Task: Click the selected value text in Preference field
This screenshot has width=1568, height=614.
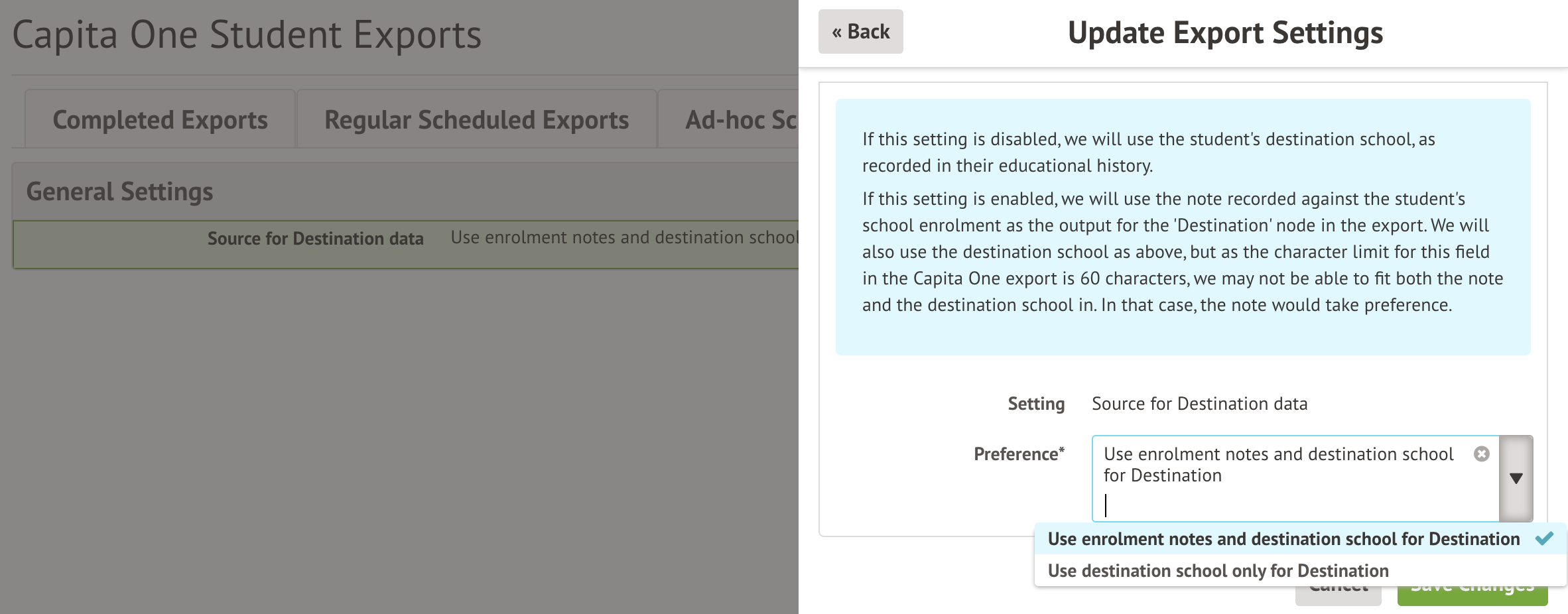Action: (x=1277, y=464)
